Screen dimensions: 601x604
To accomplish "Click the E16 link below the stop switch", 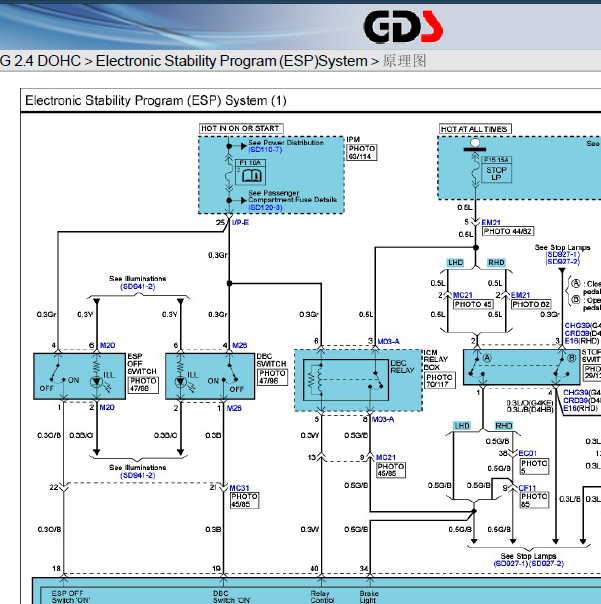I will click(x=570, y=408).
